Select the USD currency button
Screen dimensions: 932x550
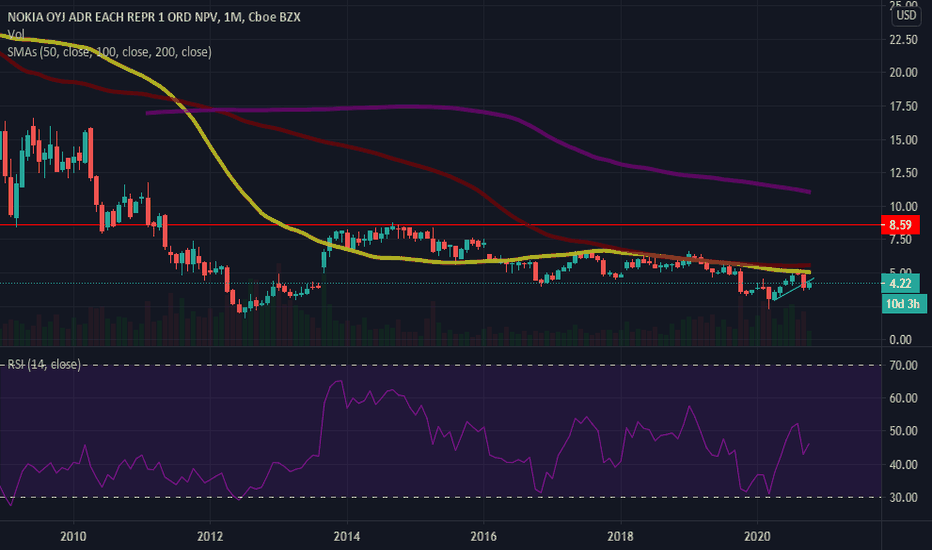pyautogui.click(x=906, y=15)
